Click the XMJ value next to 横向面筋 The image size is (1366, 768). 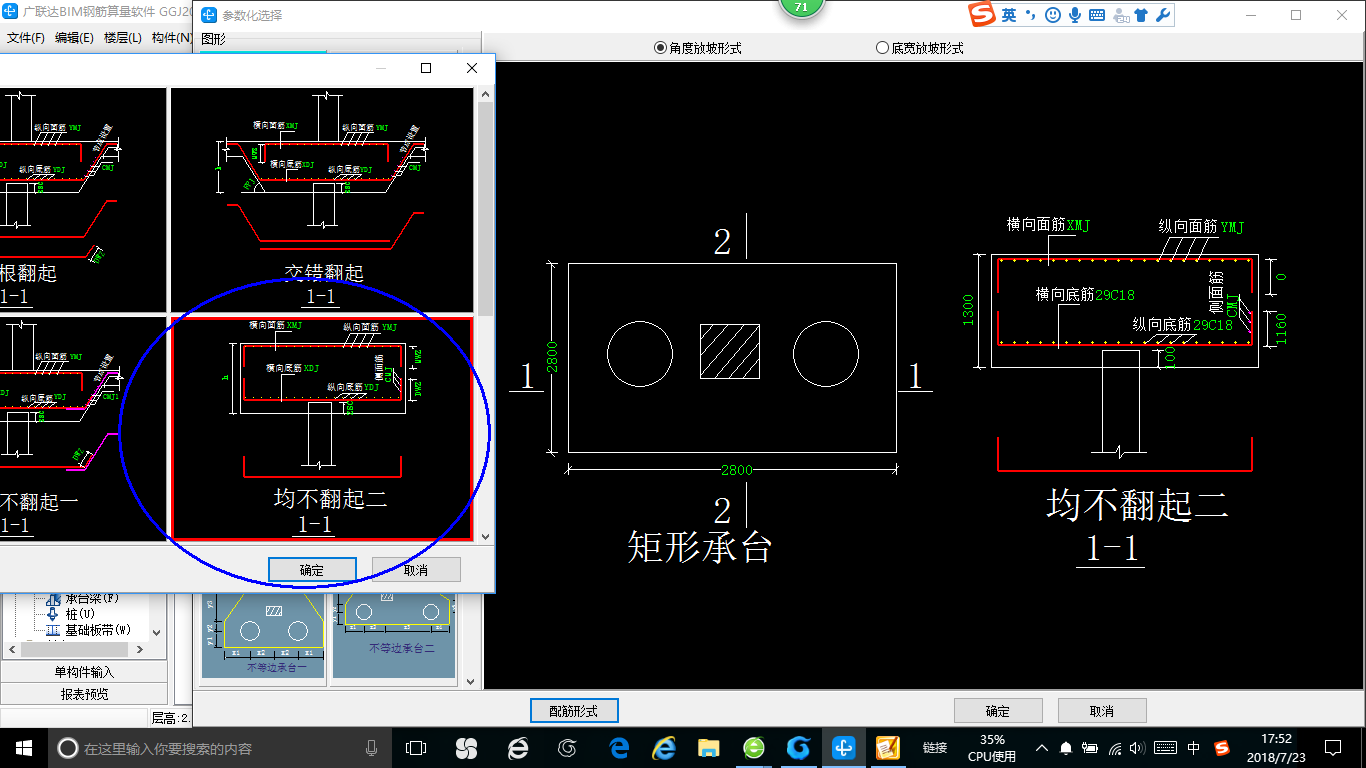click(x=1078, y=225)
